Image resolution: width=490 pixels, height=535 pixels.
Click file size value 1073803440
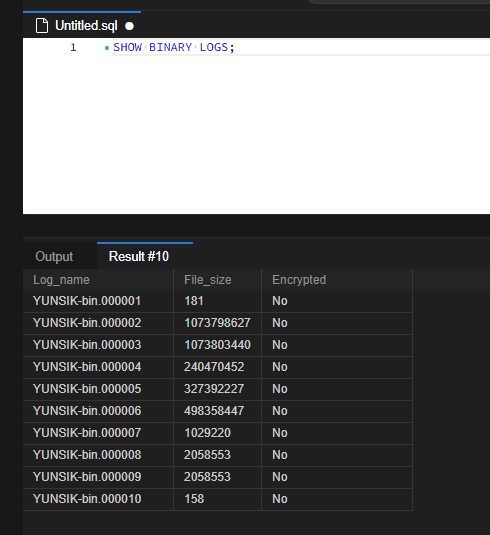click(217, 345)
